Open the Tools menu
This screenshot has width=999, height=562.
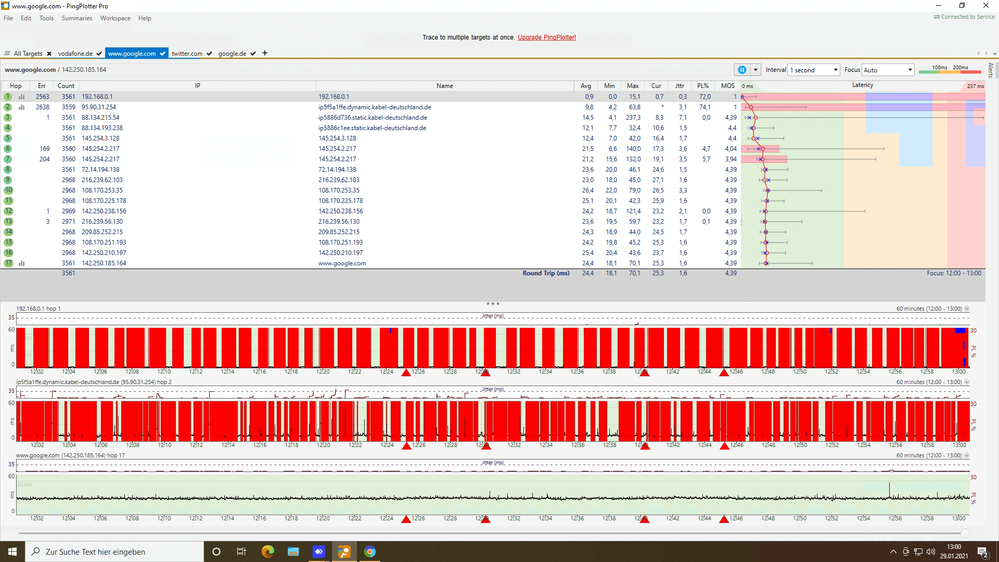(x=47, y=18)
